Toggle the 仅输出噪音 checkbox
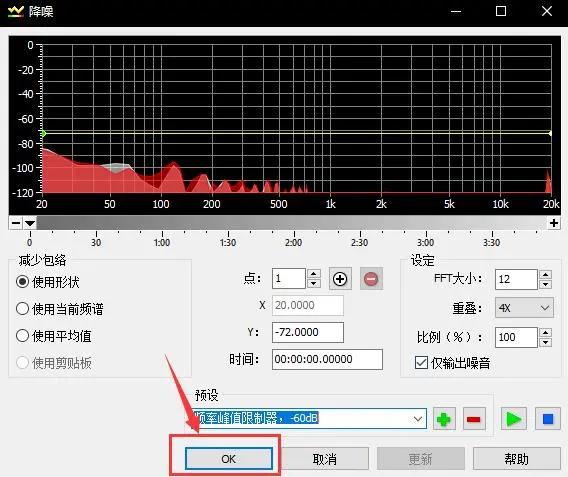This screenshot has width=568, height=477. pos(421,363)
